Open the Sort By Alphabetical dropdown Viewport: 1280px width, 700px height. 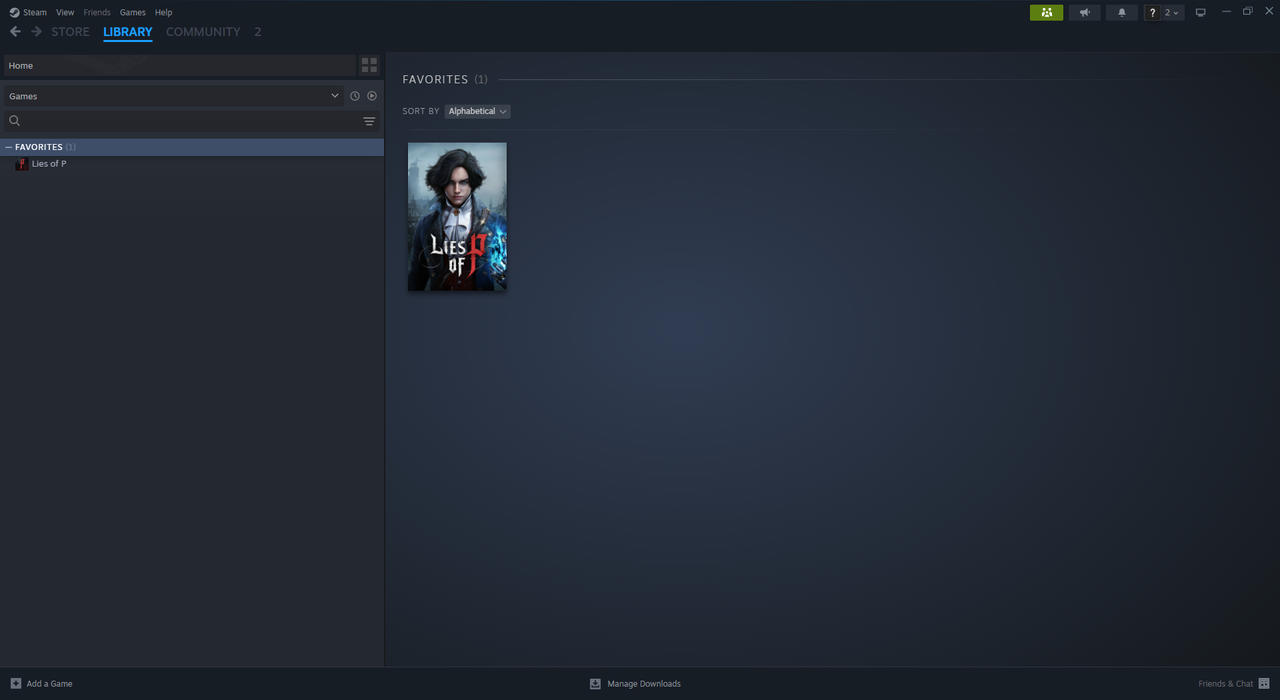(x=477, y=111)
